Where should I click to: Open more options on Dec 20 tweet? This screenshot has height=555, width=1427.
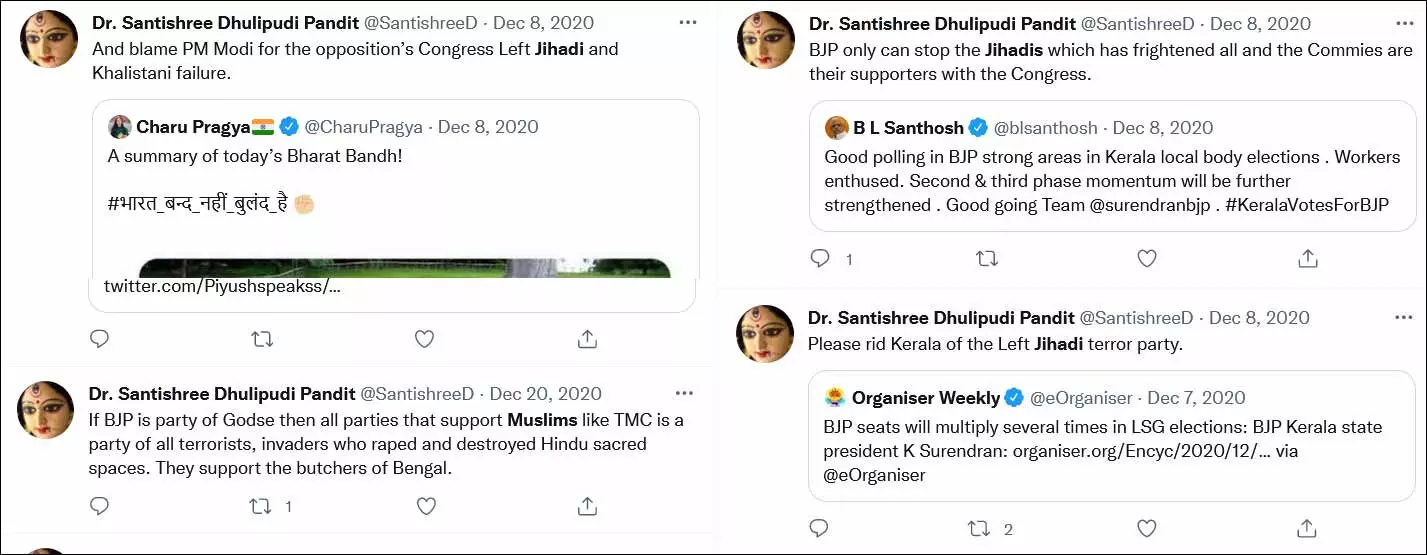pyautogui.click(x=684, y=394)
